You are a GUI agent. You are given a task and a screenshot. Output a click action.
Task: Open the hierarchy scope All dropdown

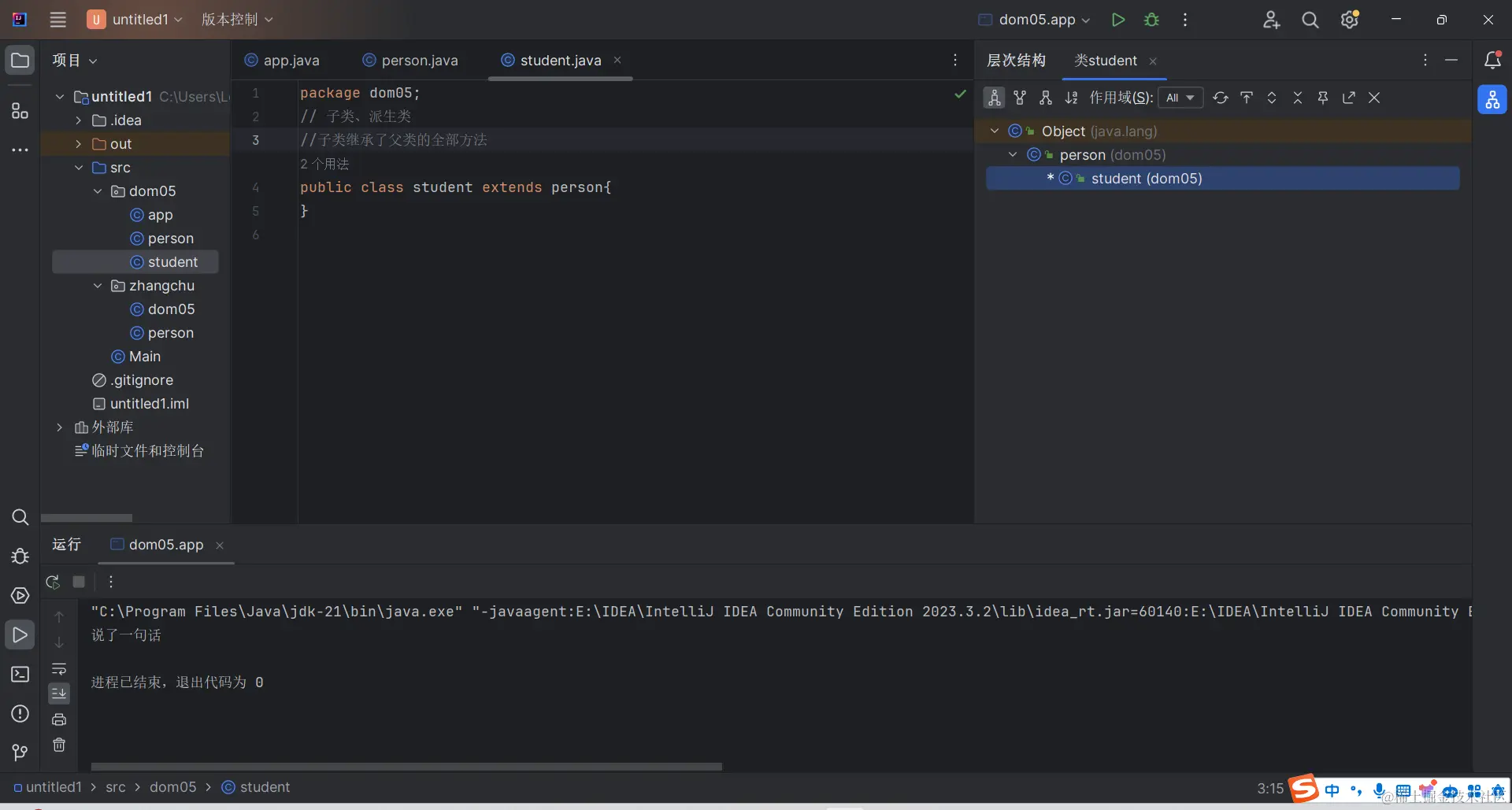click(1180, 98)
